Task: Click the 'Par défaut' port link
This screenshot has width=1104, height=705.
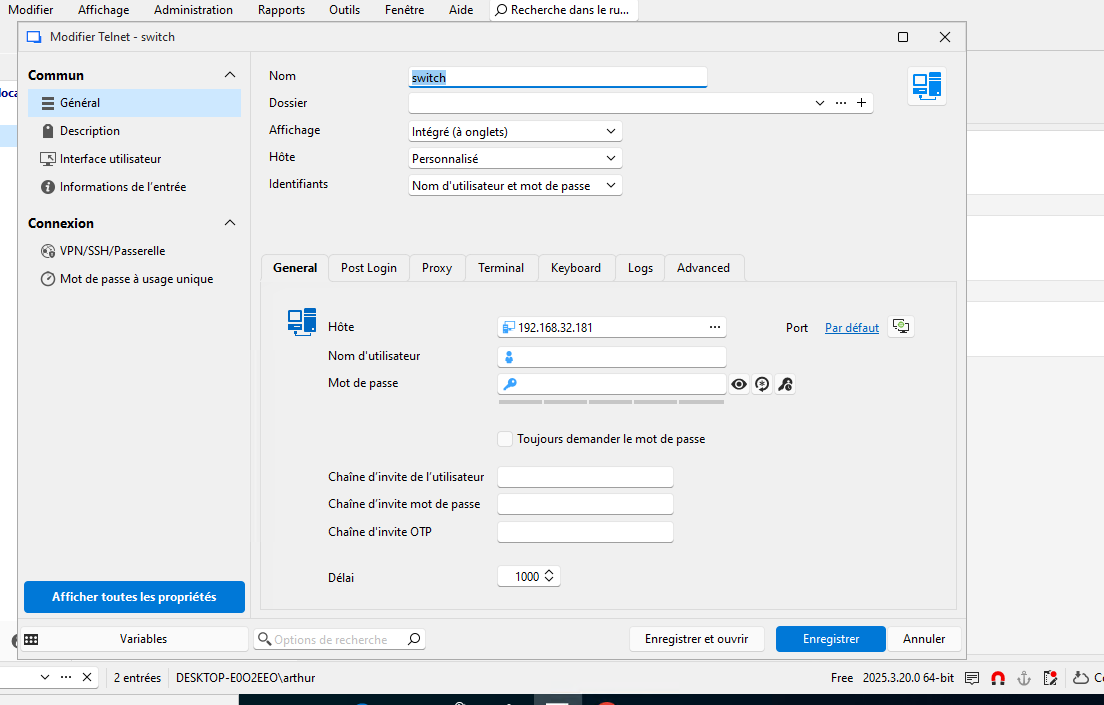Action: (851, 328)
